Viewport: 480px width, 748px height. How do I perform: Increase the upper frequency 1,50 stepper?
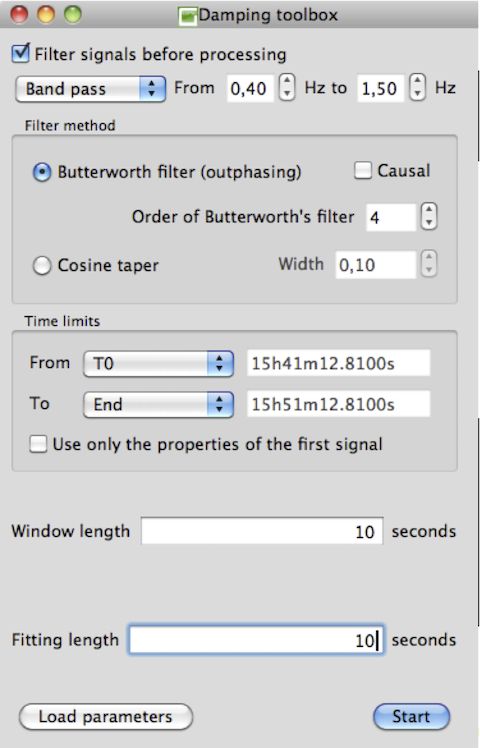417,82
